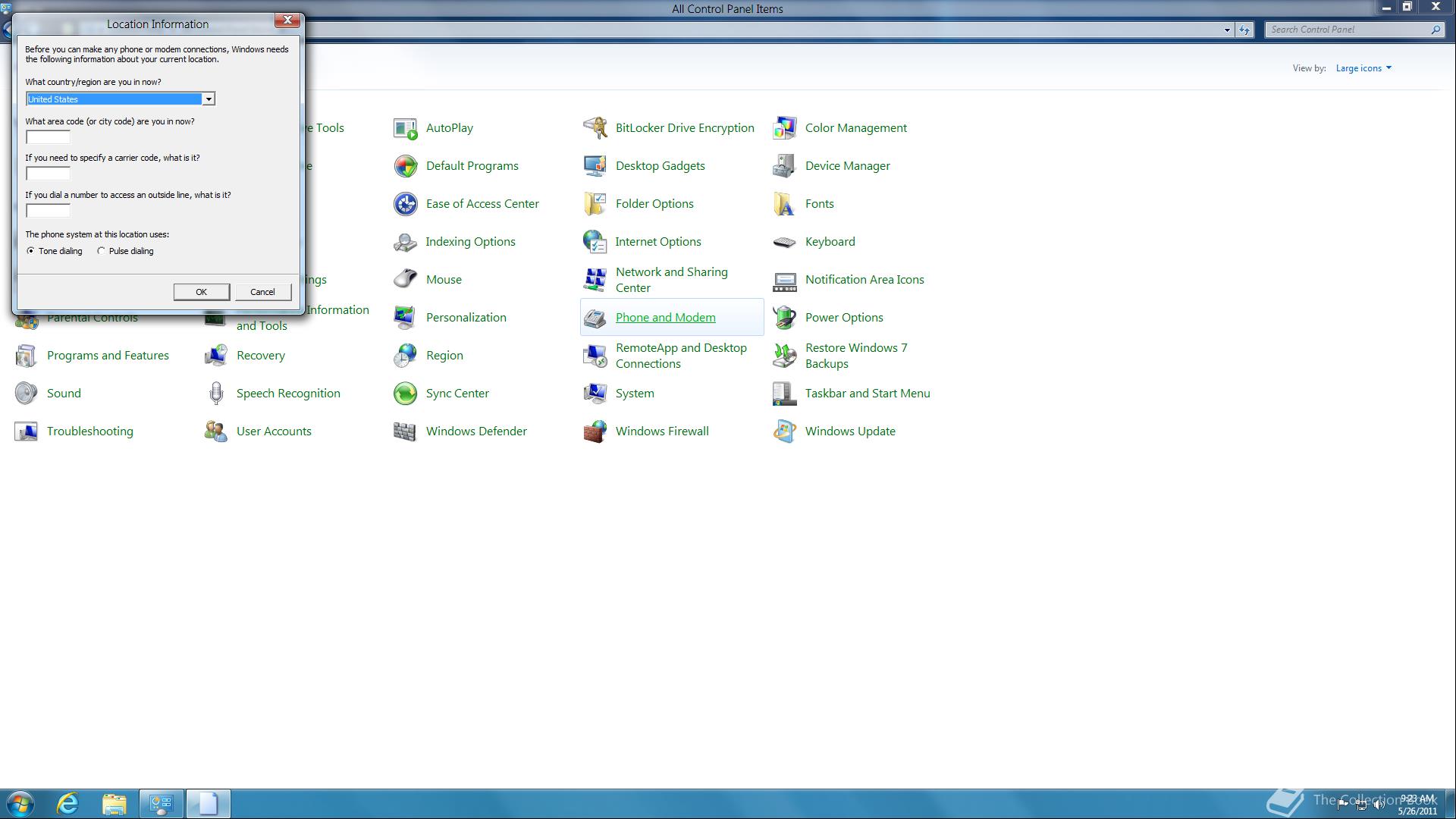The width and height of the screenshot is (1456, 819).
Task: Open country/region dropdown showing United States
Action: click(x=121, y=99)
